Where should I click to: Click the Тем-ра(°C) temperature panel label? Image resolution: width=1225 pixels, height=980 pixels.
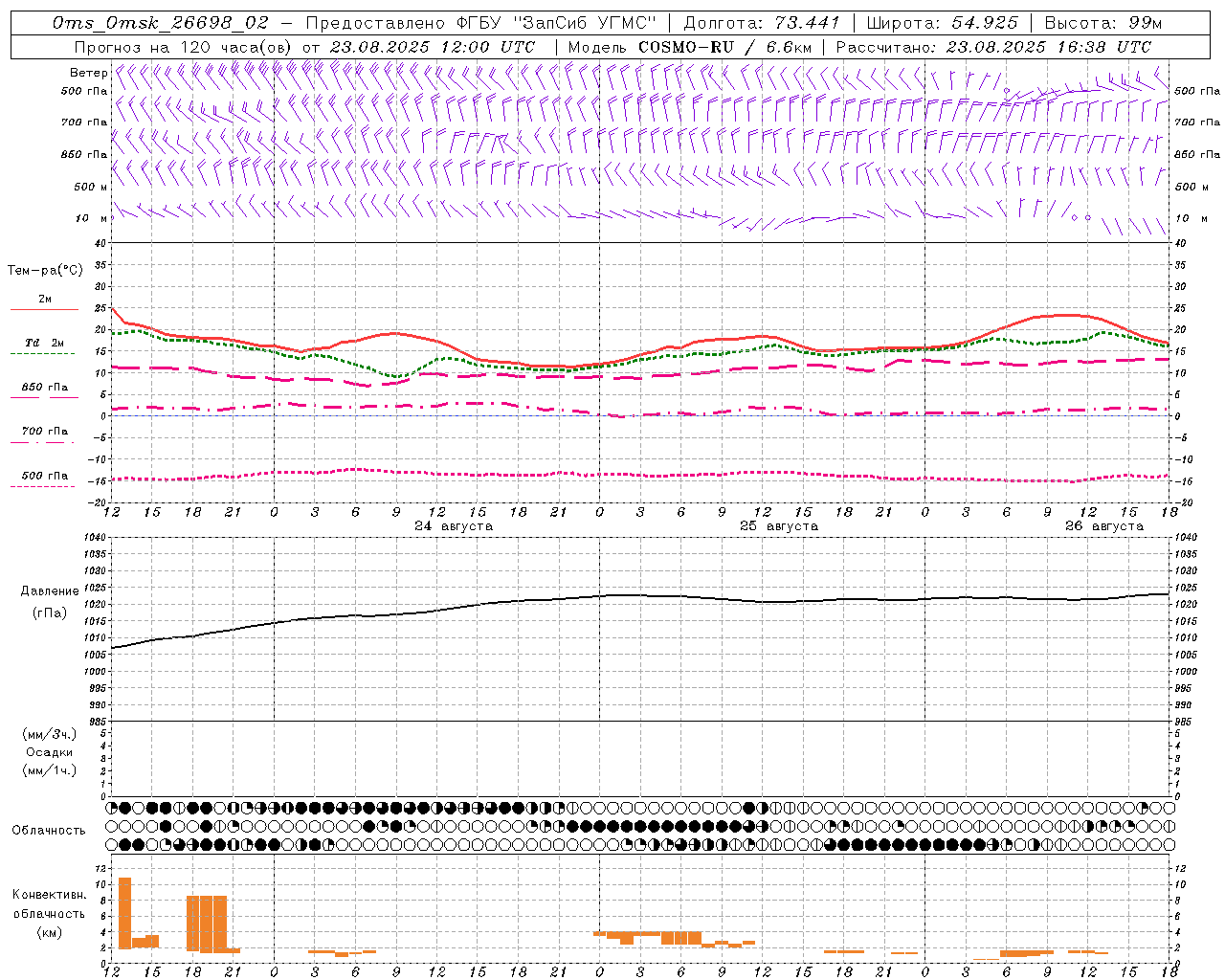[45, 271]
